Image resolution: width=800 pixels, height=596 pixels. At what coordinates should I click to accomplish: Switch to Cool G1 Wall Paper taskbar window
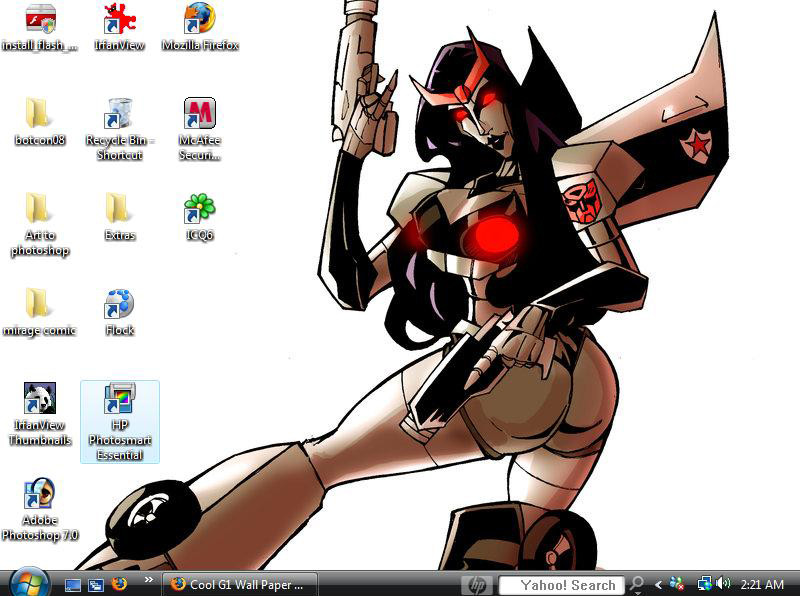240,584
